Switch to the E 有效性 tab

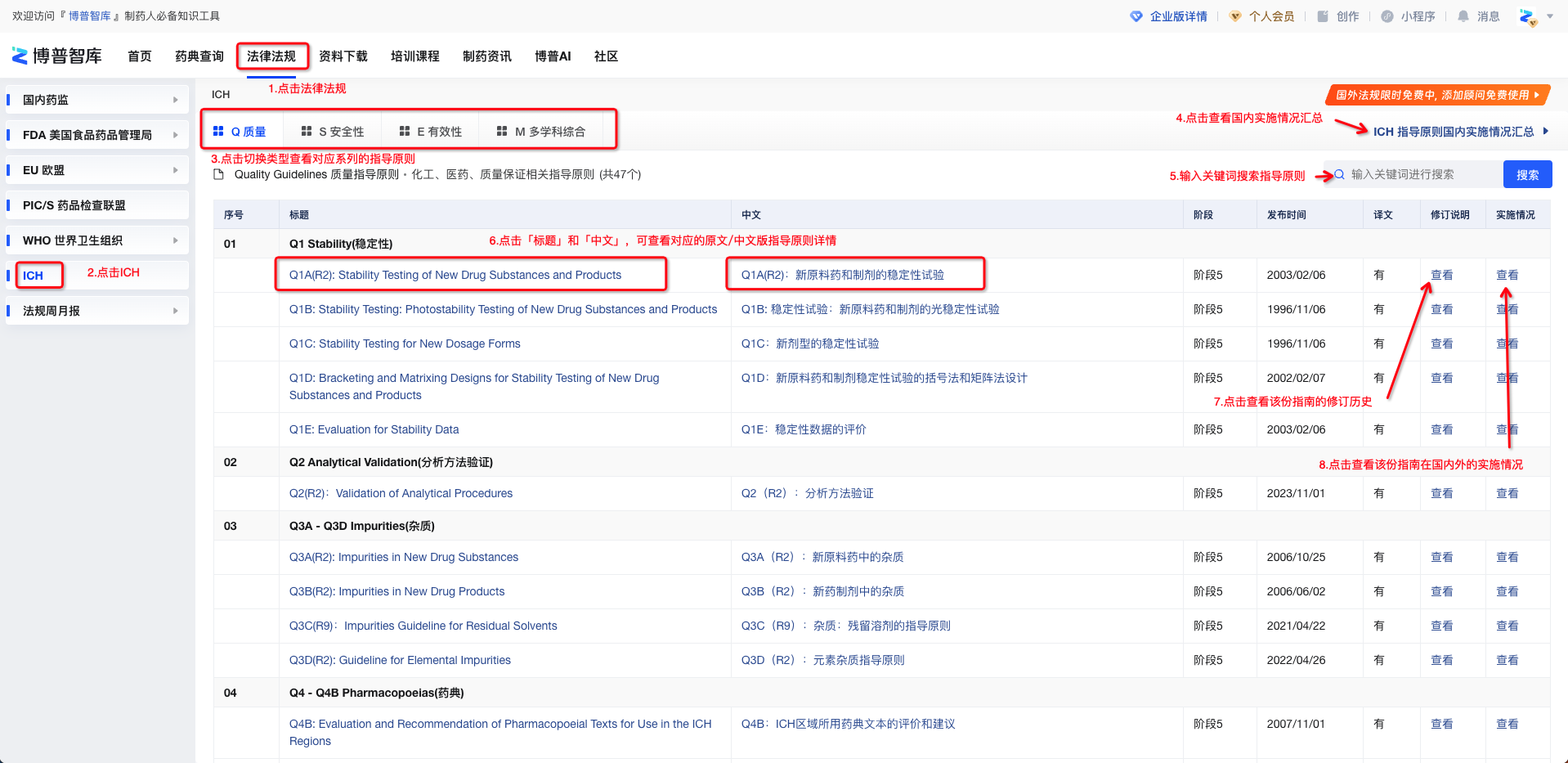click(431, 132)
